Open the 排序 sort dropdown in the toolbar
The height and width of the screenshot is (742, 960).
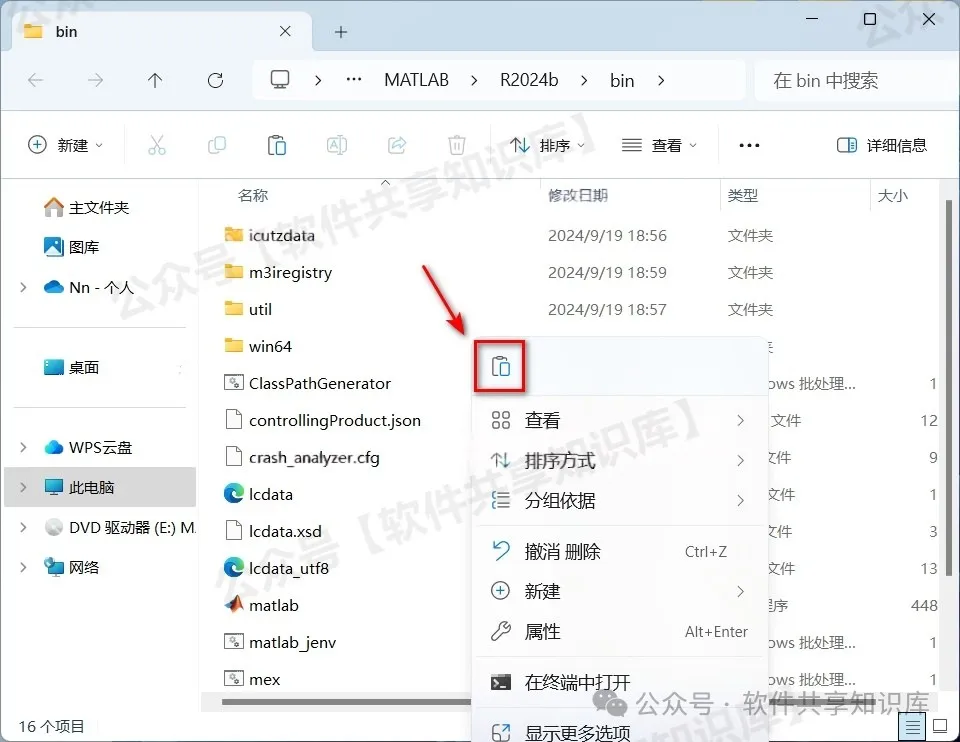tap(547, 145)
